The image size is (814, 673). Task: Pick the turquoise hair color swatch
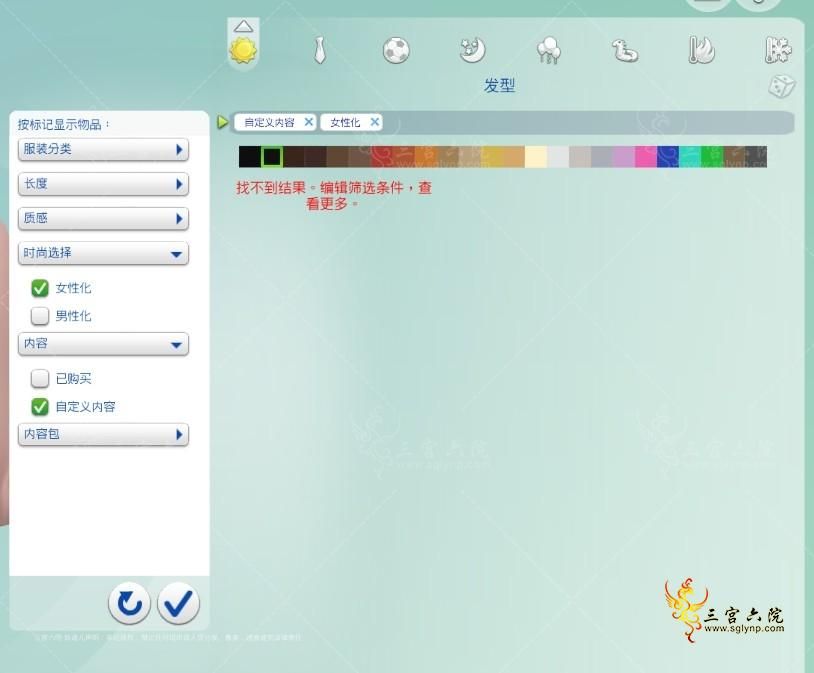coord(689,157)
